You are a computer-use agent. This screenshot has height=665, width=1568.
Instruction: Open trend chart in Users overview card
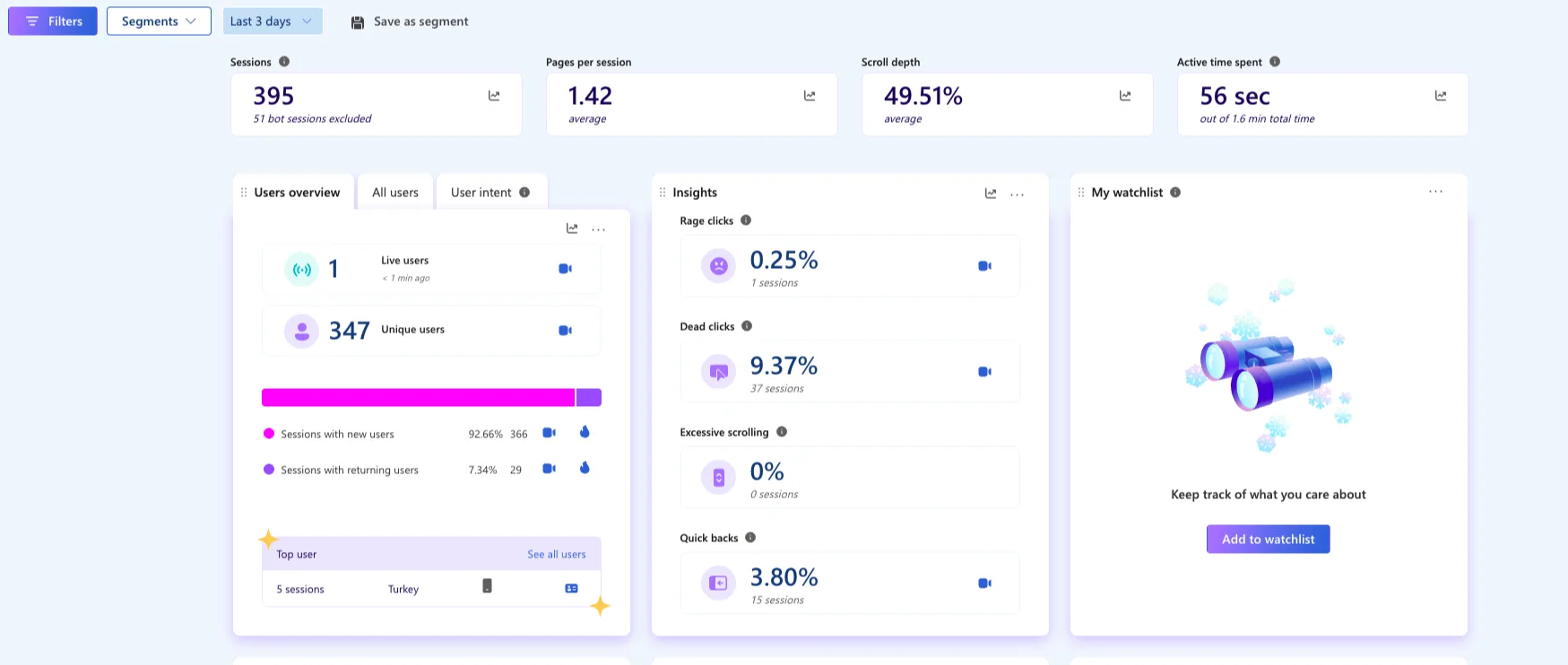pos(572,229)
